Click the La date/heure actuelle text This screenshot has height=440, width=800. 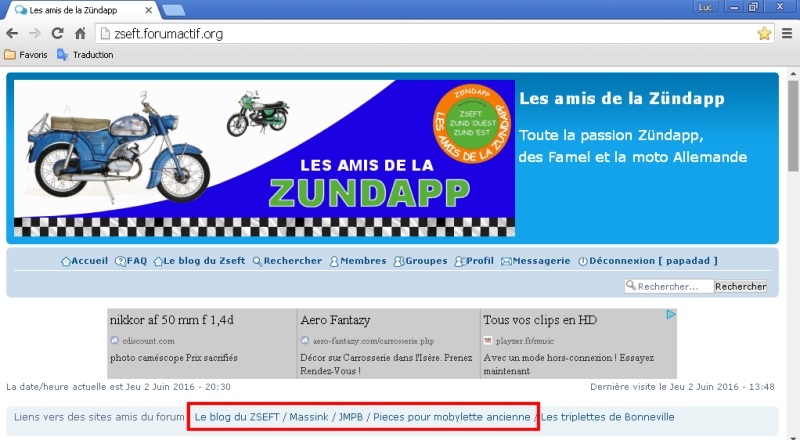pyautogui.click(x=118, y=387)
